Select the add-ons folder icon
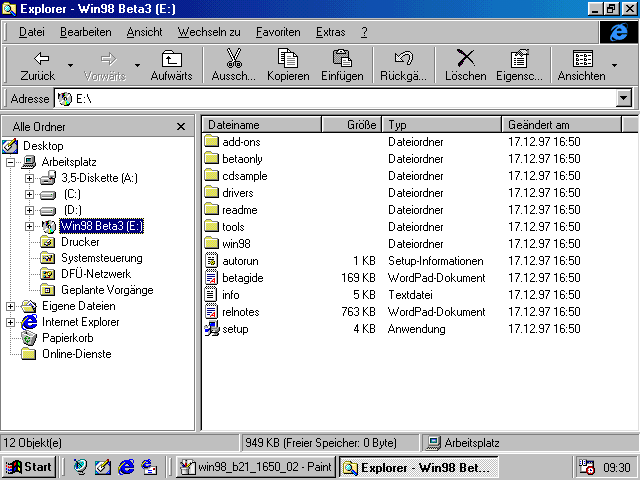Viewport: 640px width, 480px height. tap(211, 142)
